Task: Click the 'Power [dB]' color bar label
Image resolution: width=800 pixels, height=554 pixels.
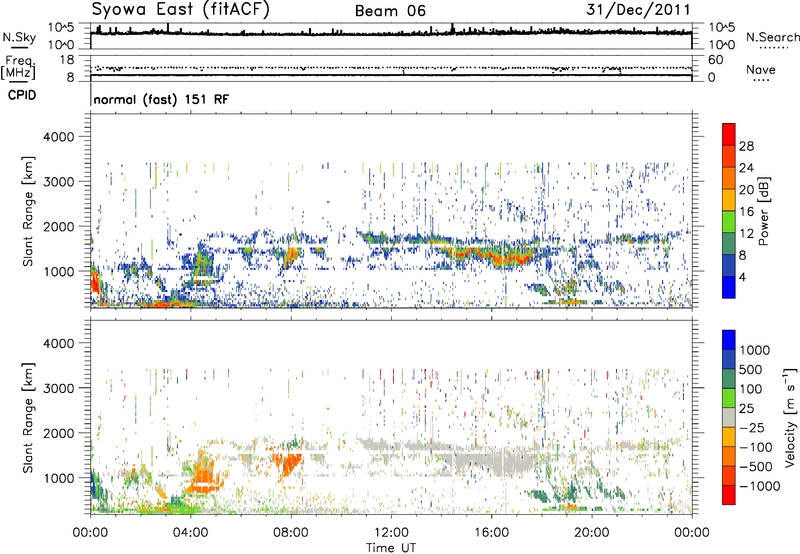Action: pyautogui.click(x=763, y=211)
